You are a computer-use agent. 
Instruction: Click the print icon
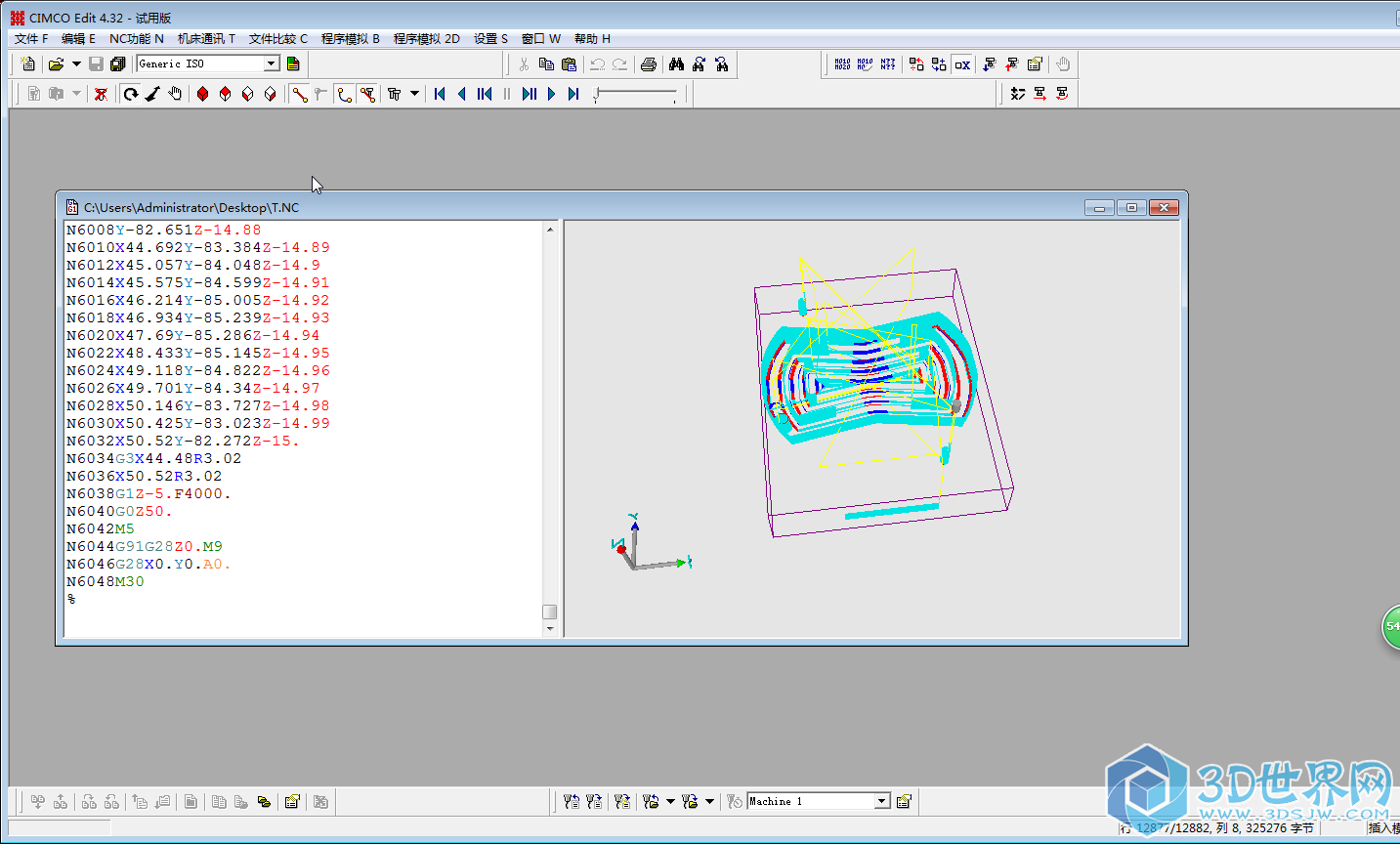coord(648,64)
